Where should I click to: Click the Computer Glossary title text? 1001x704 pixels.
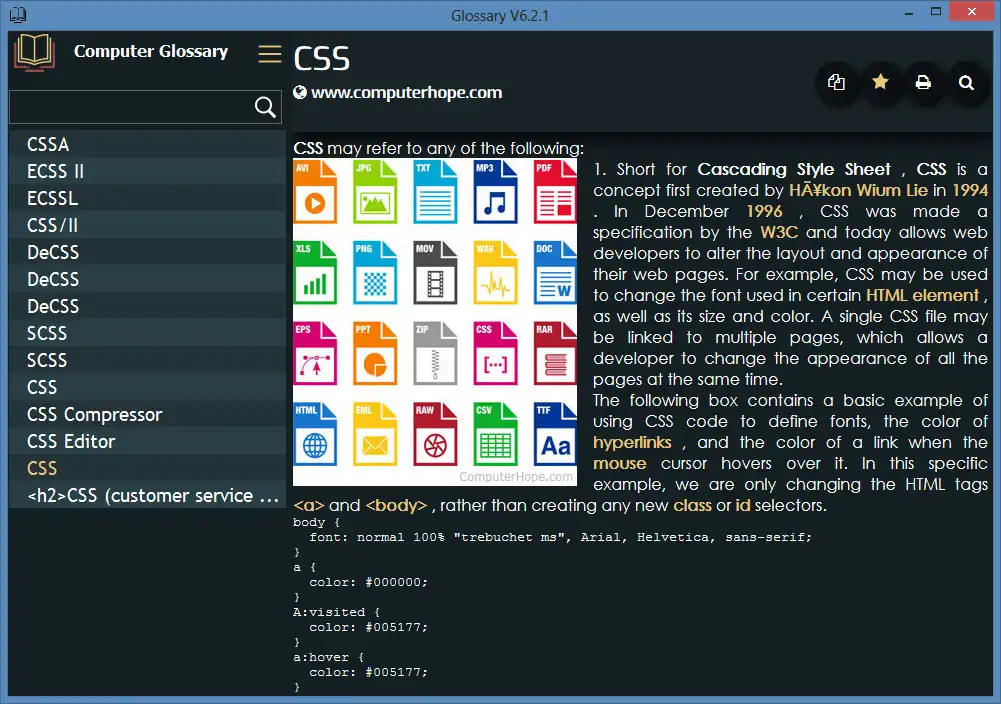[x=151, y=51]
